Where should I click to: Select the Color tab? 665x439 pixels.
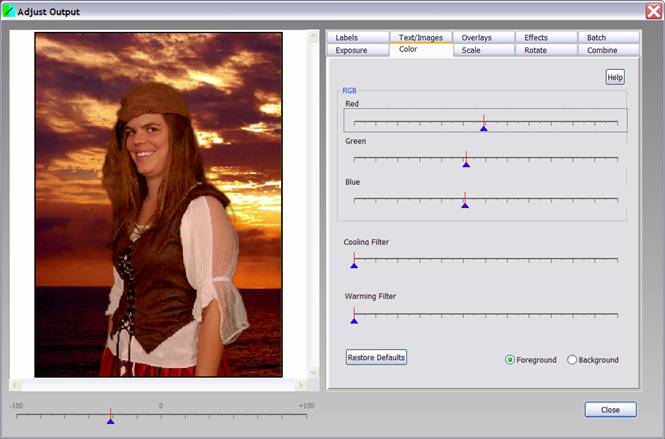click(421, 50)
